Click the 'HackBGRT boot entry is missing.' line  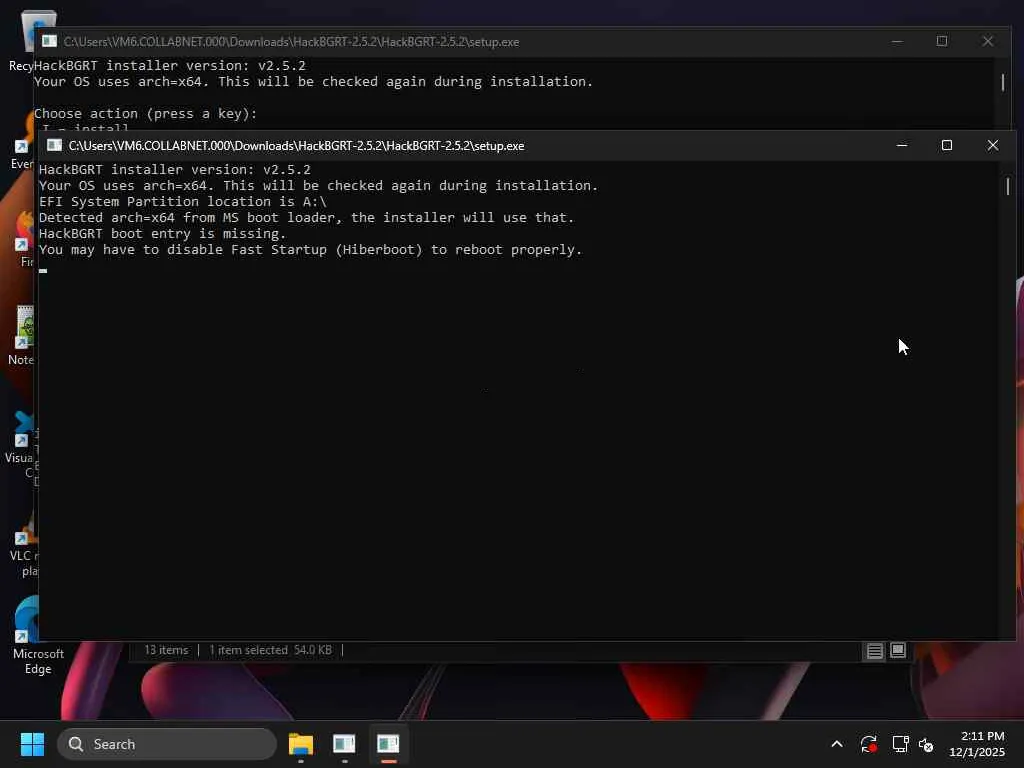point(163,233)
